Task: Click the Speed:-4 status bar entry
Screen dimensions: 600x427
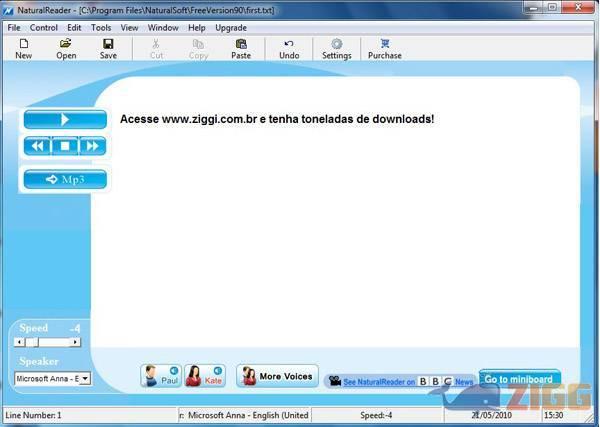Action: (376, 415)
